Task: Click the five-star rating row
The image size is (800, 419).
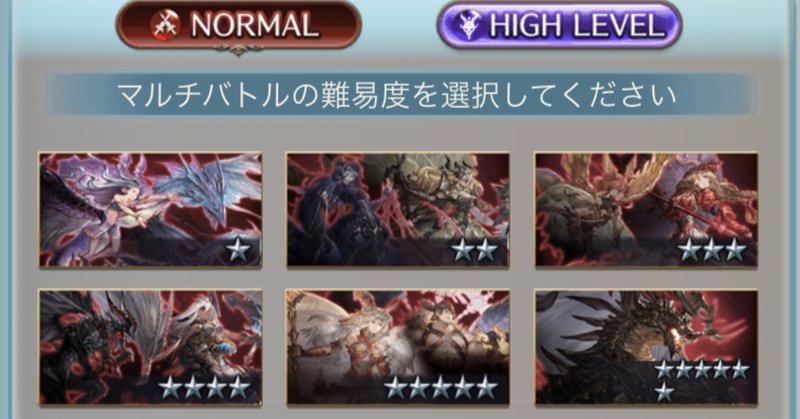Action: [x=441, y=388]
